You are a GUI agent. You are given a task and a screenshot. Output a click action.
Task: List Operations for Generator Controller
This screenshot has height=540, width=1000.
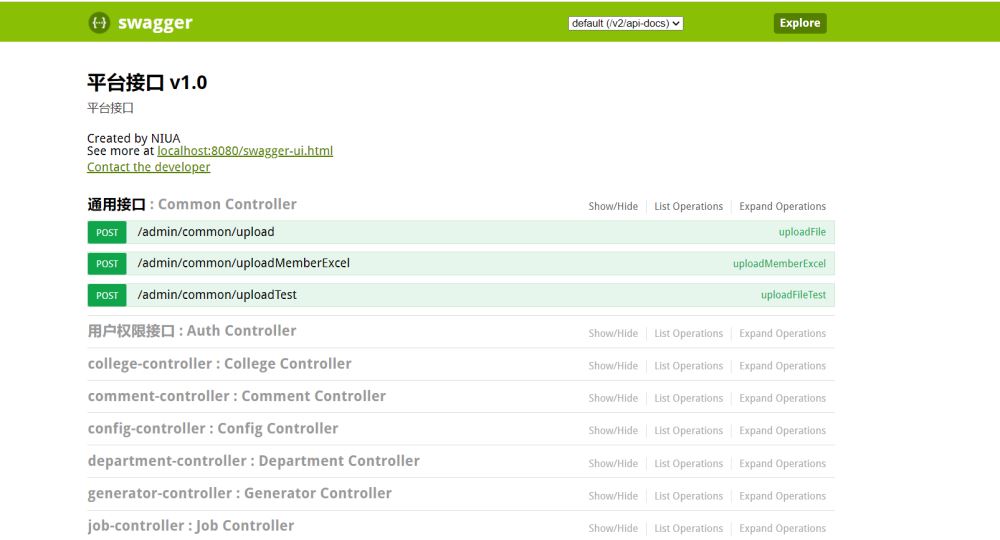click(688, 496)
